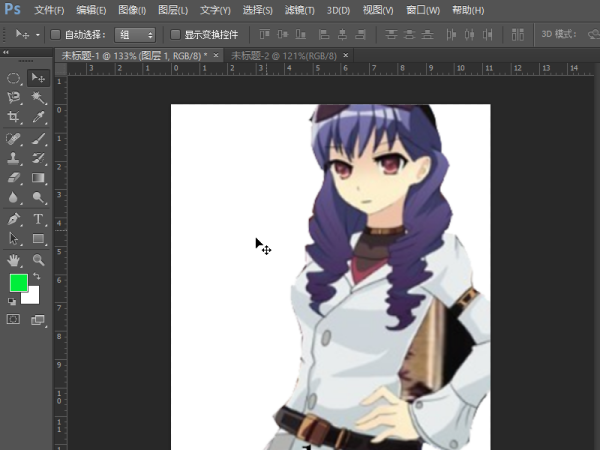Open the white background color picker
This screenshot has width=600, height=450.
[x=33, y=297]
